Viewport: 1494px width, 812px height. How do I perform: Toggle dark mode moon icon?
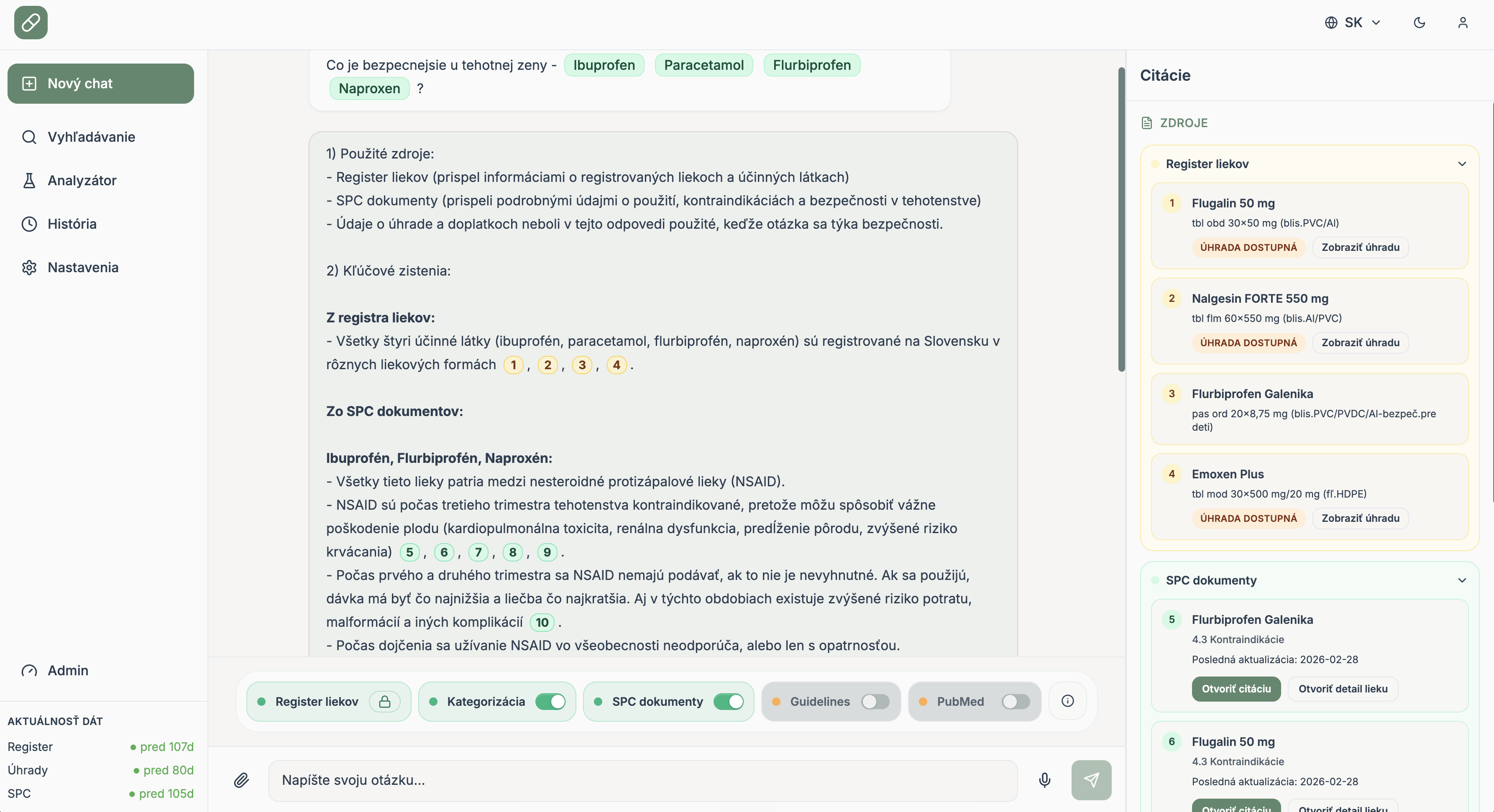[1419, 23]
